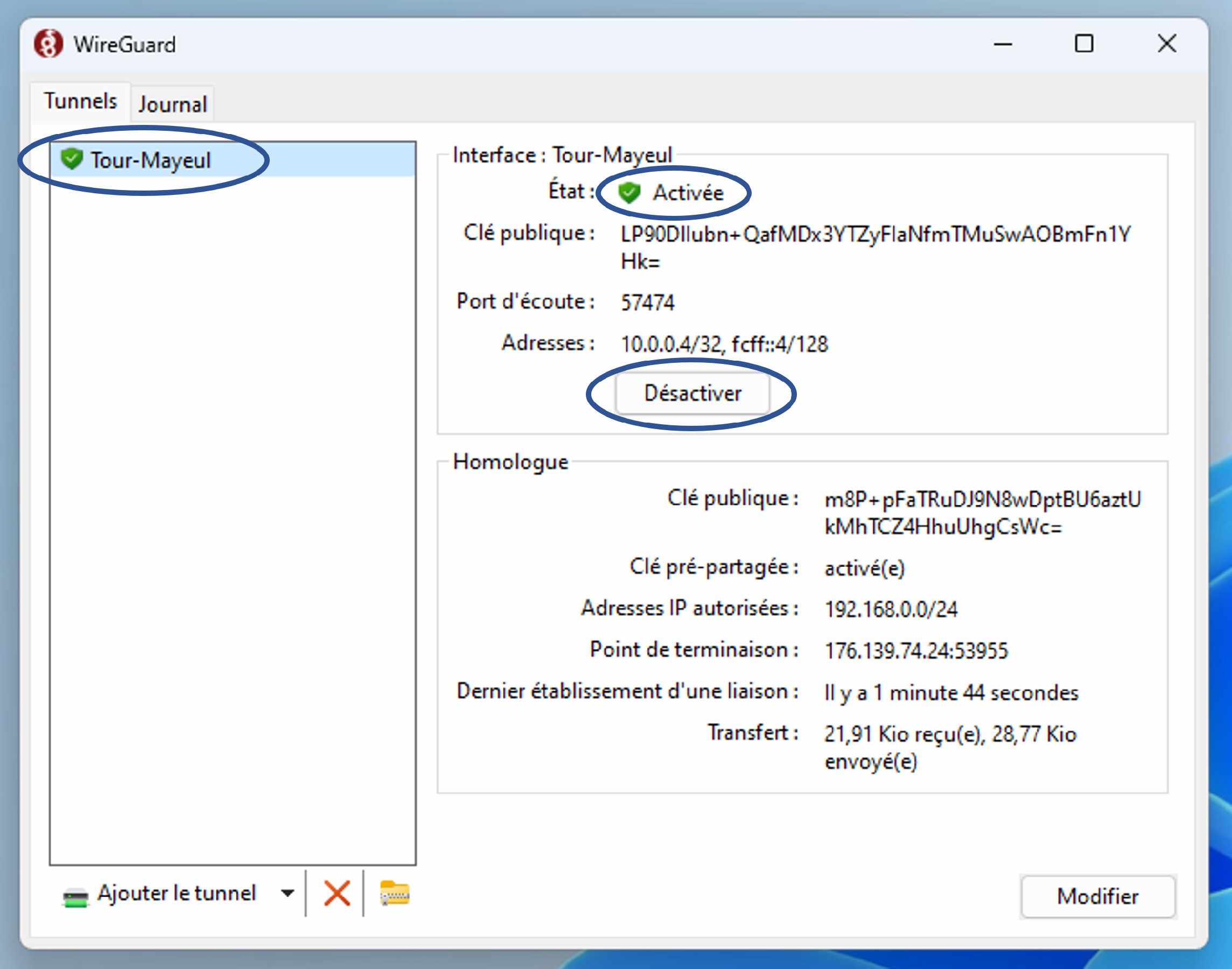1232x969 pixels.
Task: Click the Modifier button
Action: pyautogui.click(x=1097, y=896)
